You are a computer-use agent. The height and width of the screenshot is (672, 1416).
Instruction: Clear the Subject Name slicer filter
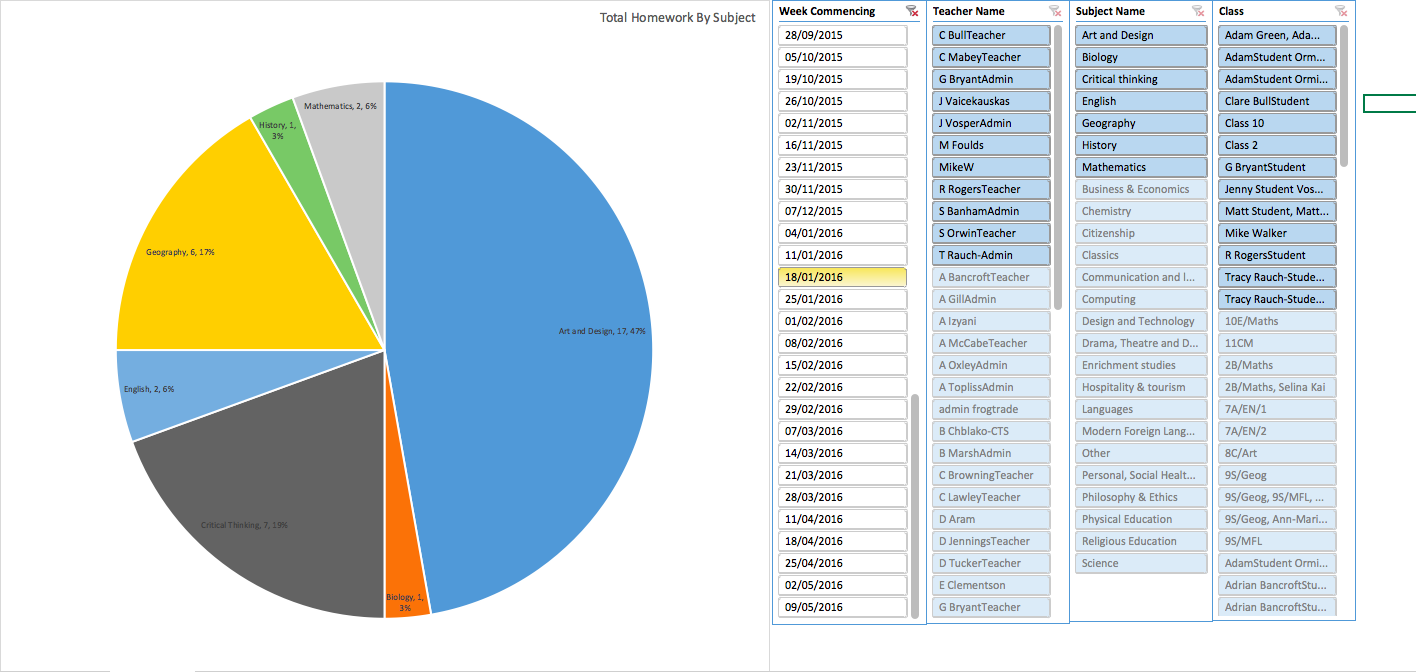1198,11
